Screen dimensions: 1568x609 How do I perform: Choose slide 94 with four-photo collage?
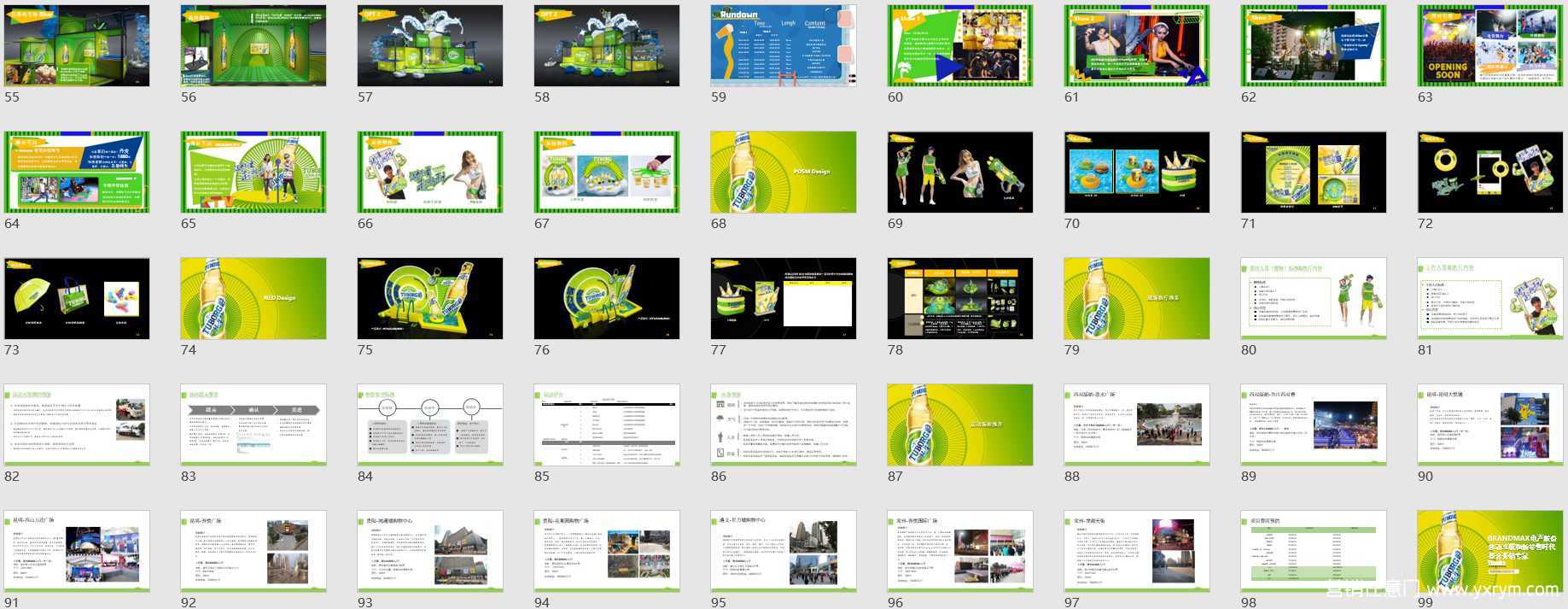coord(607,551)
